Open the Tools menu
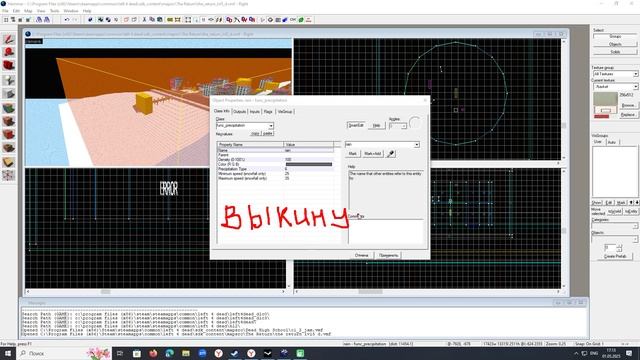Image resolution: width=640 pixels, height=360 pixels. click(54, 11)
